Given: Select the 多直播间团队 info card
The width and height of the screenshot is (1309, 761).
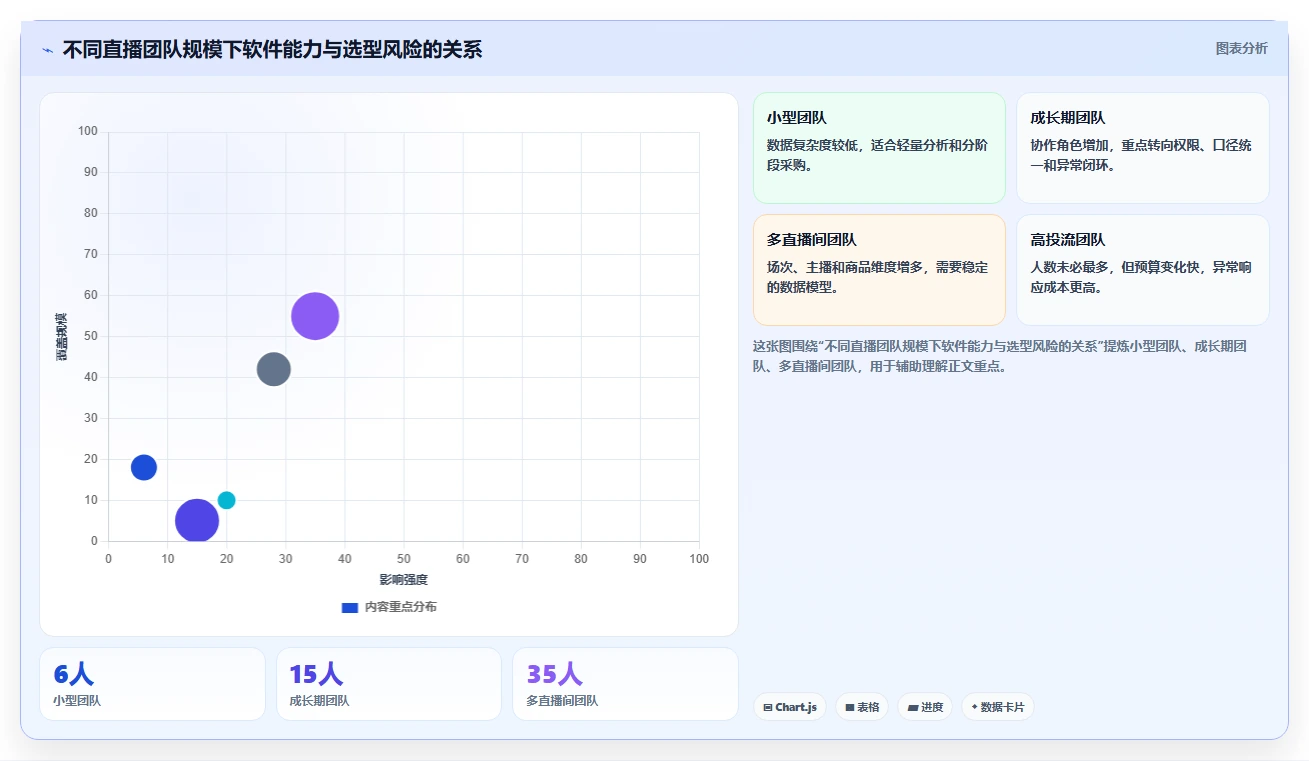Looking at the screenshot, I should point(879,270).
